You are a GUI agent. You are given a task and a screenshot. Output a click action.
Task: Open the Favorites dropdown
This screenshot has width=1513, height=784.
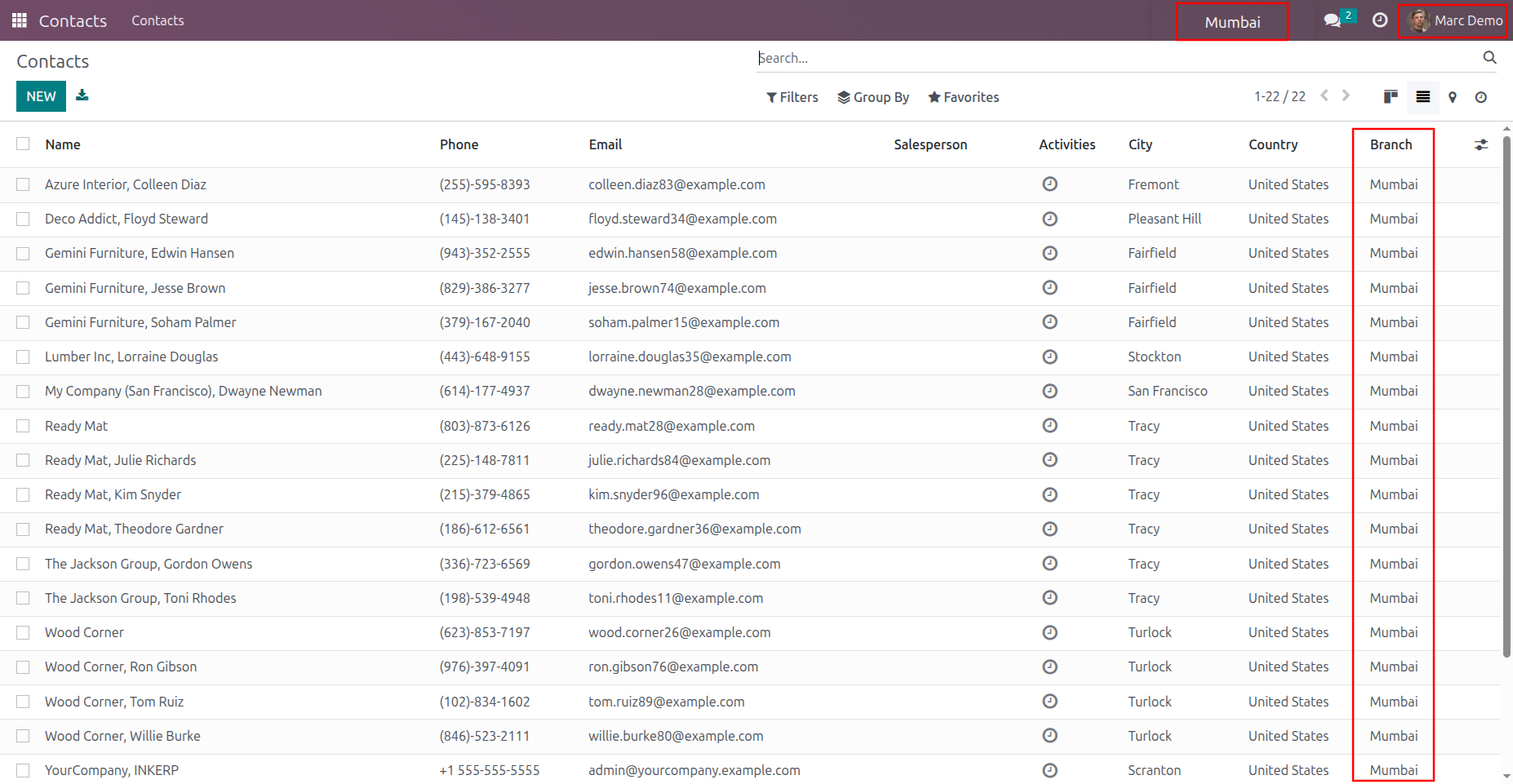pos(963,97)
